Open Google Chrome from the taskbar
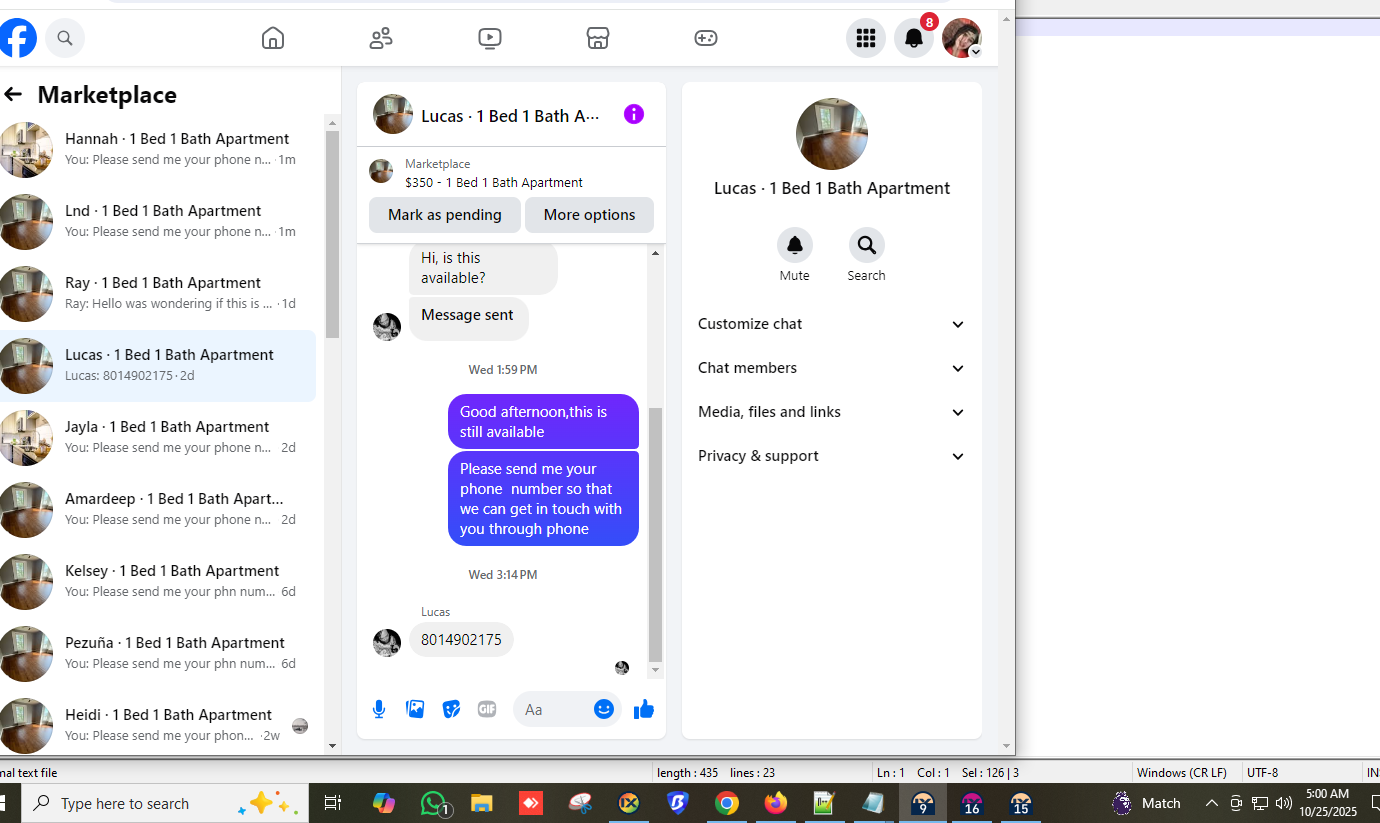The width and height of the screenshot is (1380, 823). pyautogui.click(x=727, y=804)
